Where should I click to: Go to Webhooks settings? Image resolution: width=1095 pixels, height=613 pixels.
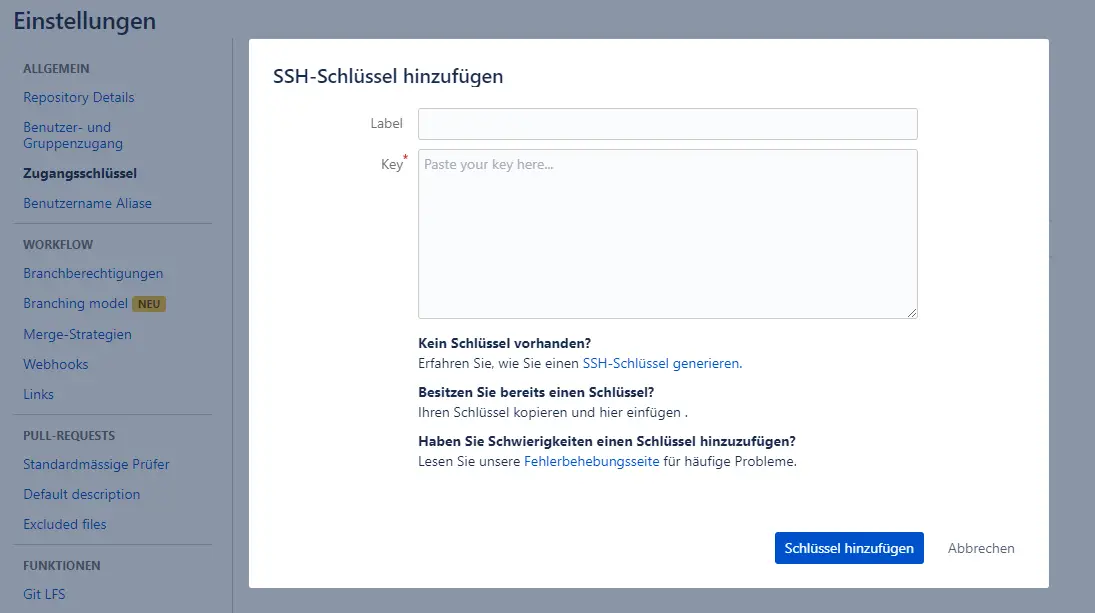pyautogui.click(x=55, y=364)
